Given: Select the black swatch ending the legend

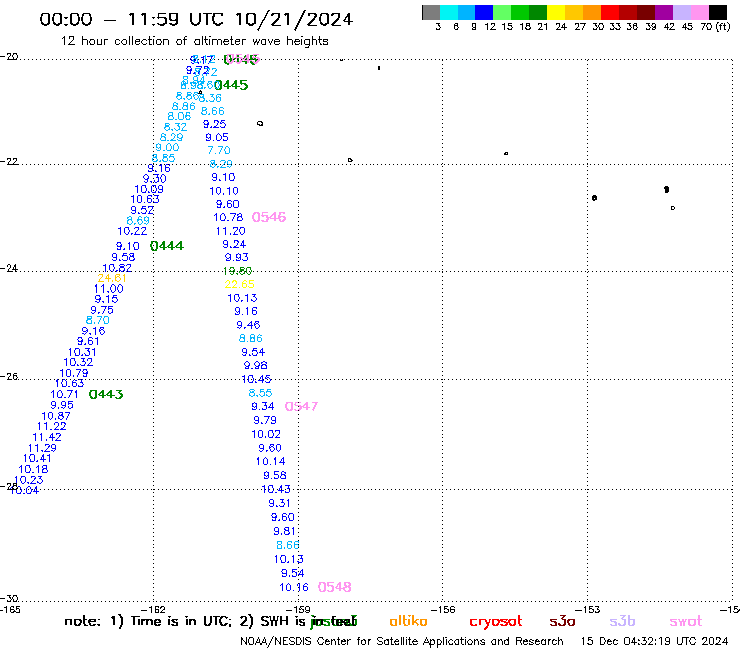Looking at the screenshot, I should (x=717, y=12).
